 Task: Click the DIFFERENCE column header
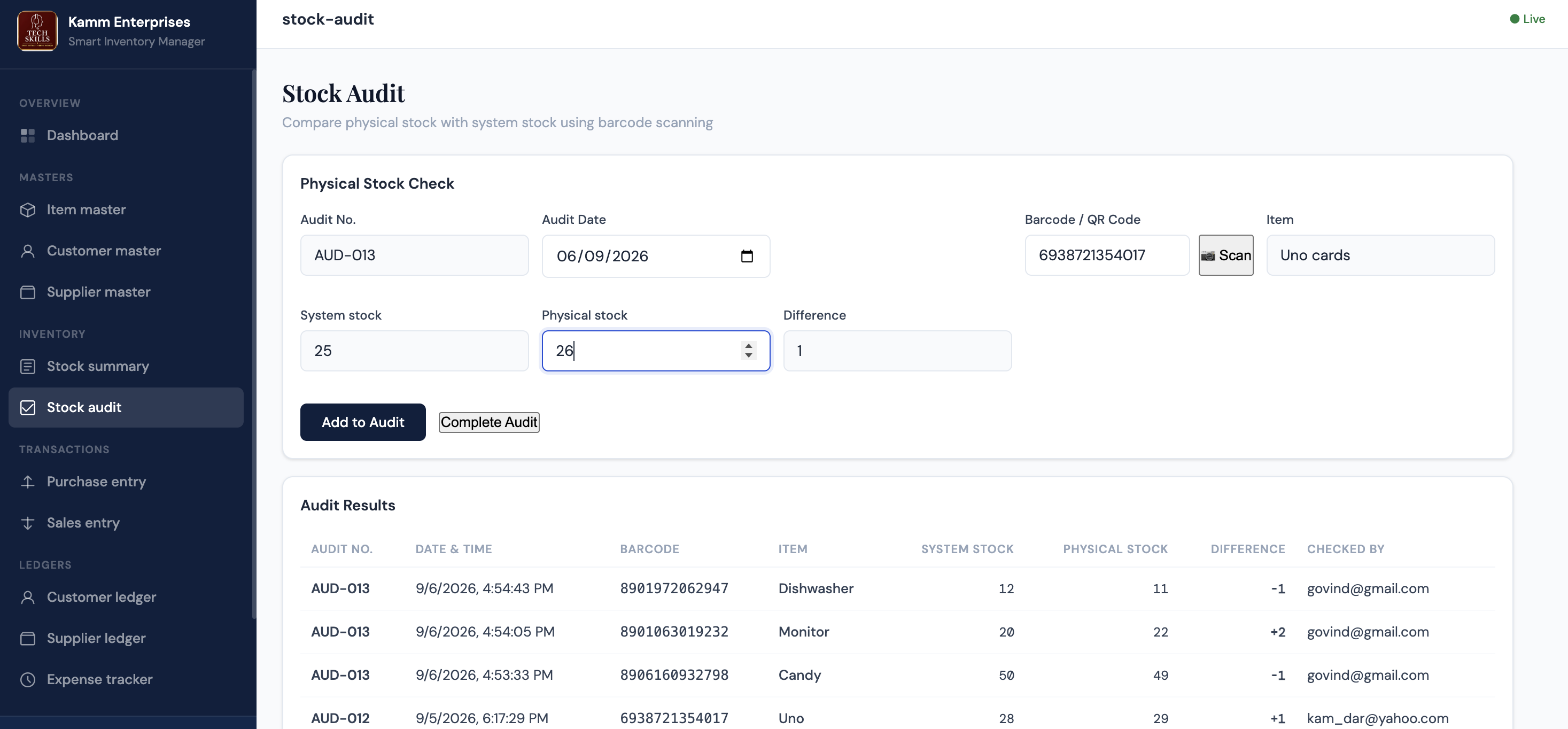[1248, 549]
